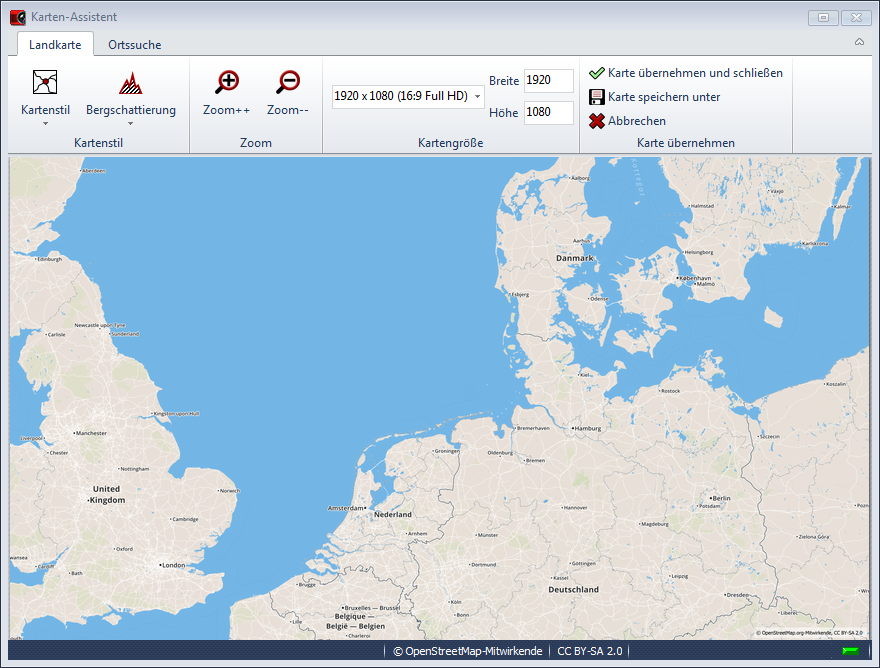This screenshot has height=668, width=880.
Task: Expand the Kartenstil dropdown arrow
Action: pos(45,124)
